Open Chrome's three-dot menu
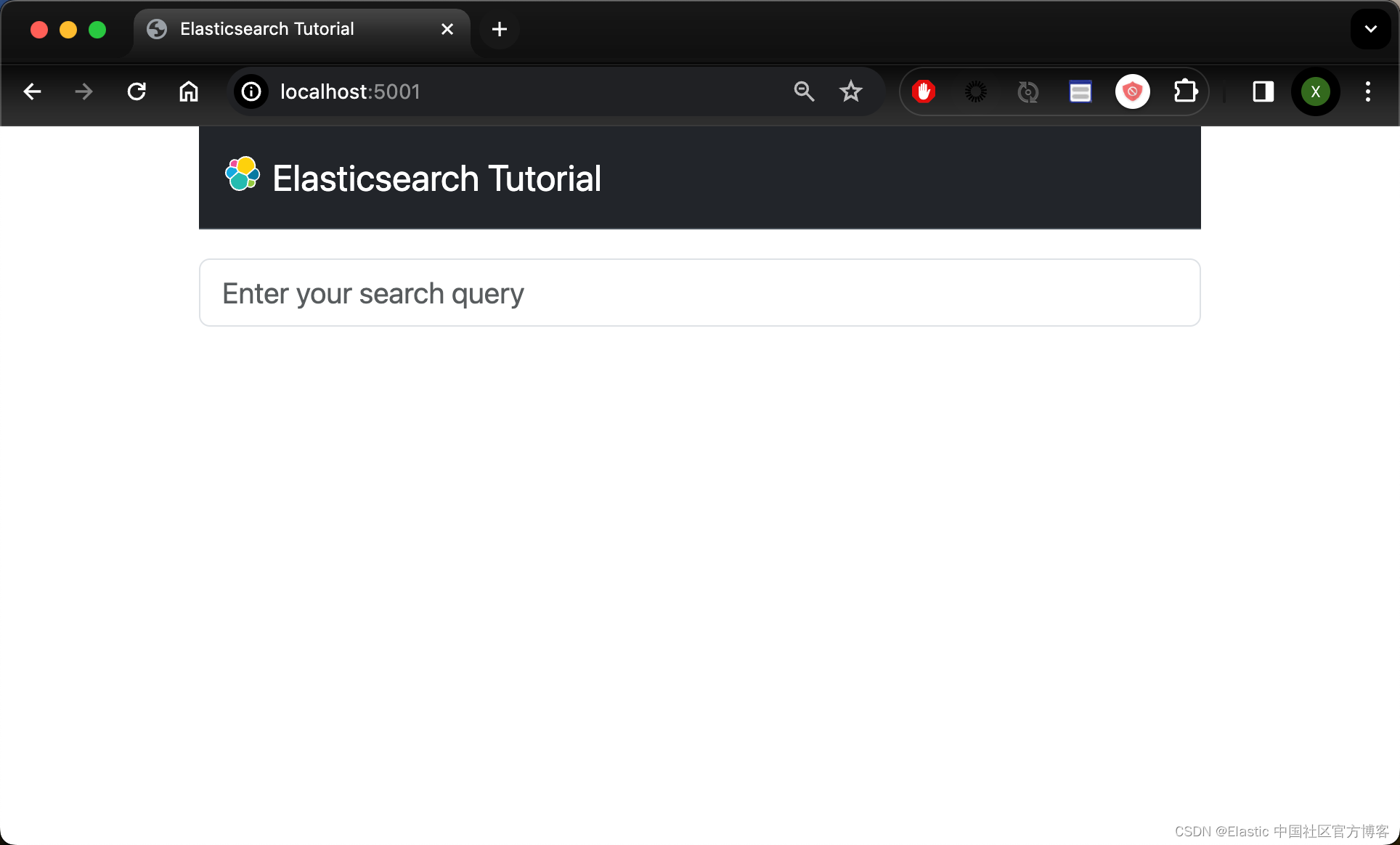The height and width of the screenshot is (845, 1400). tap(1368, 91)
